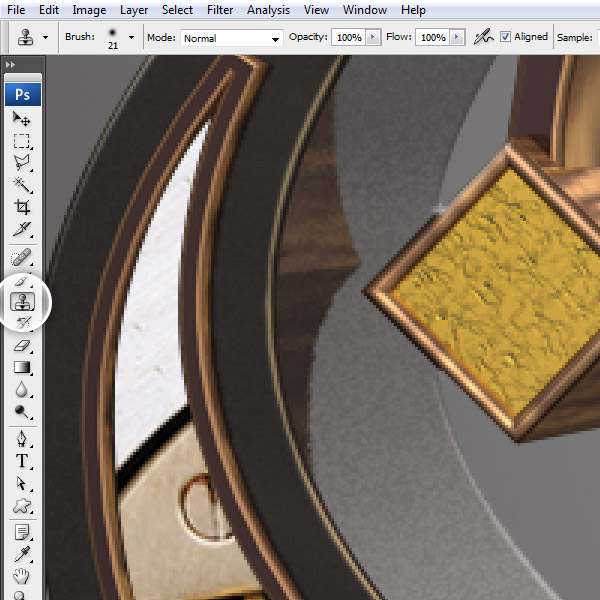
Task: Select the Rectangular Marquee tool
Action: (22, 141)
